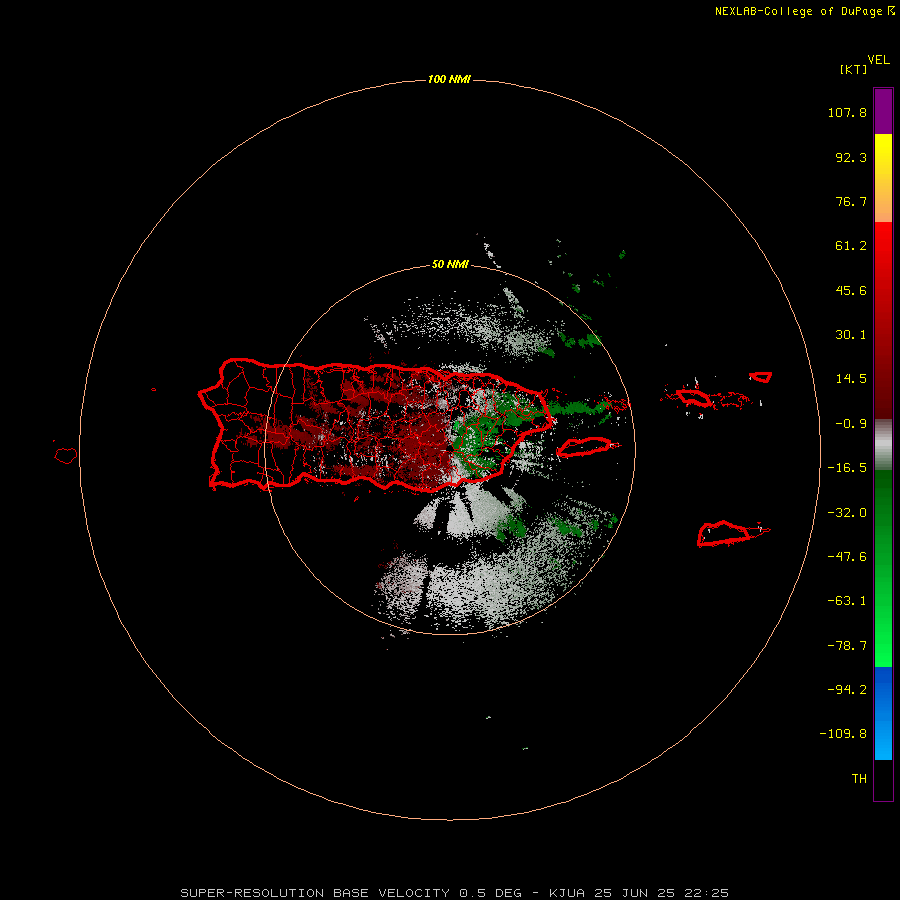Screen dimensions: 900x900
Task: Click the [KT] units label
Action: tap(854, 69)
